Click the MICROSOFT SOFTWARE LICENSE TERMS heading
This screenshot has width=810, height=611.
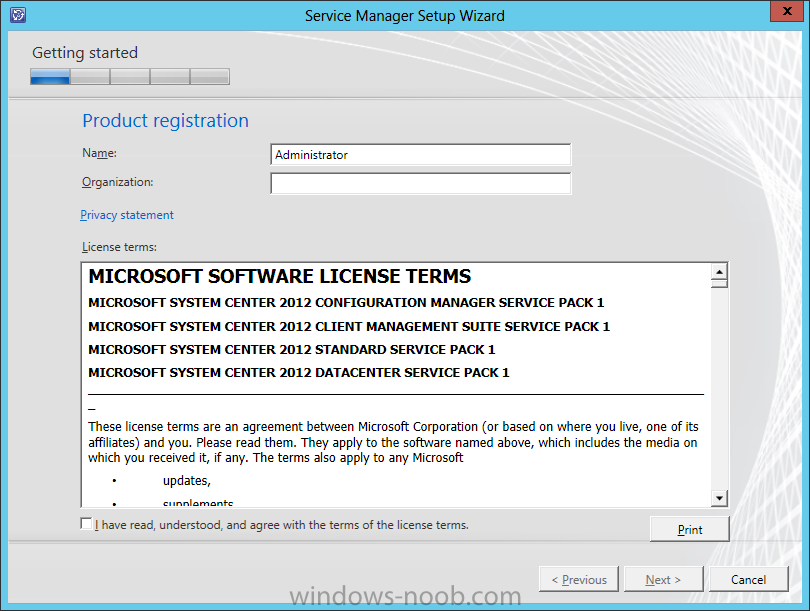click(279, 276)
